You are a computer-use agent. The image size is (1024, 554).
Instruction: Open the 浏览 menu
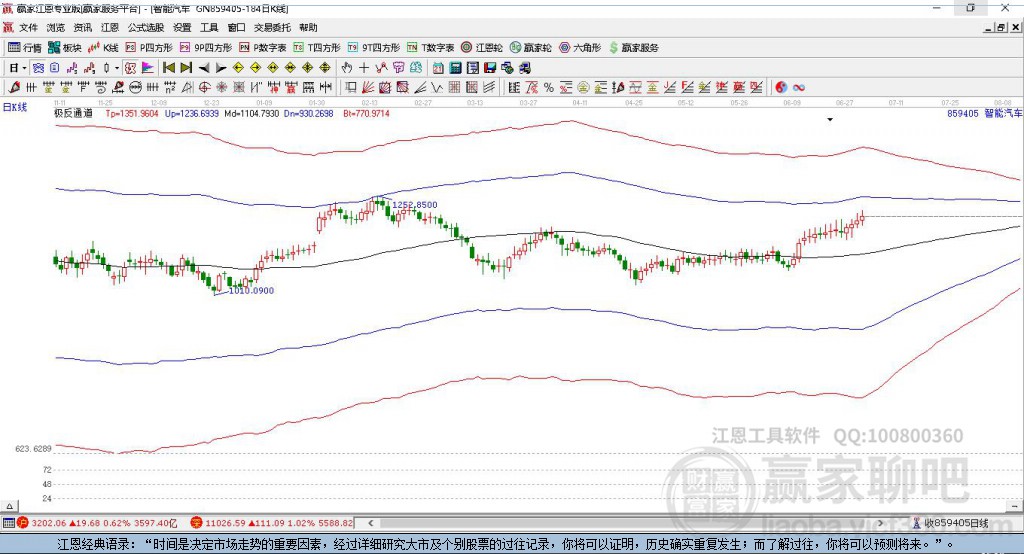56,27
